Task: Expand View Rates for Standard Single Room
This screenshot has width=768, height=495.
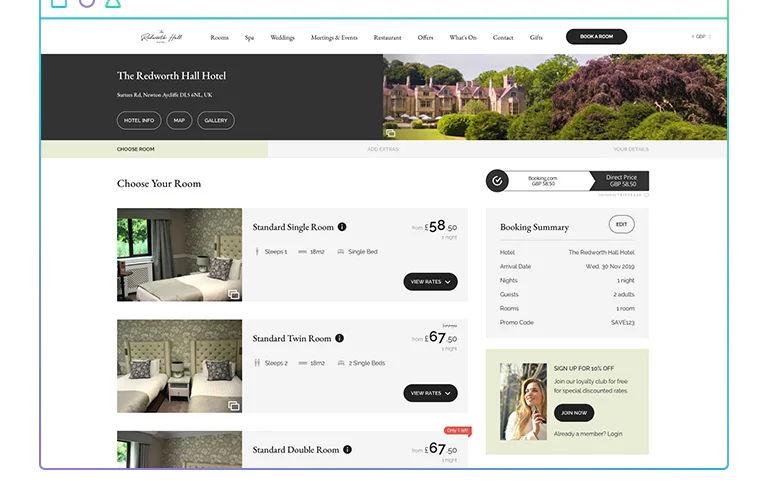Action: coord(430,282)
